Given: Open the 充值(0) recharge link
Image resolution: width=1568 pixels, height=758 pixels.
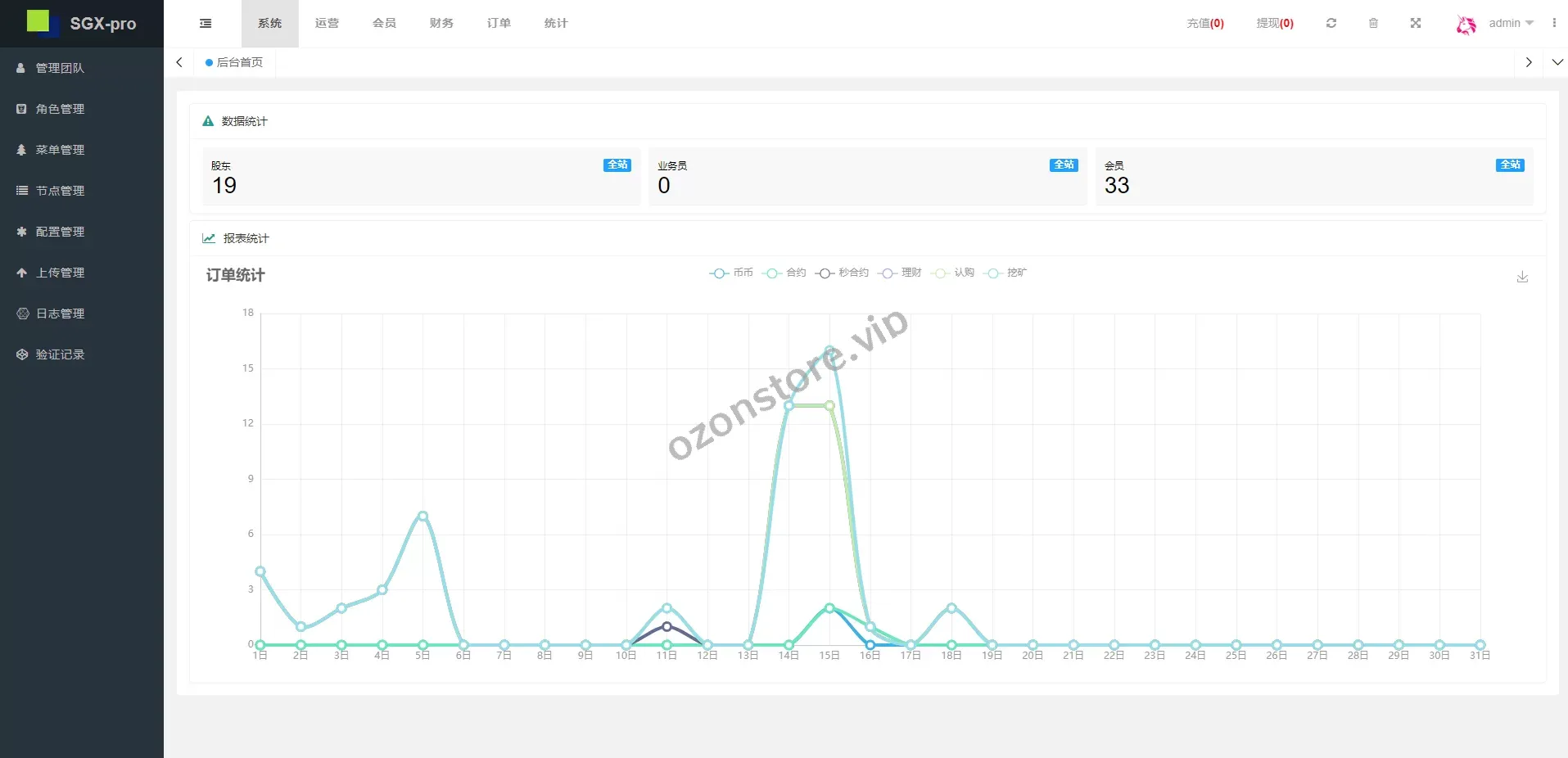Looking at the screenshot, I should tap(1204, 24).
